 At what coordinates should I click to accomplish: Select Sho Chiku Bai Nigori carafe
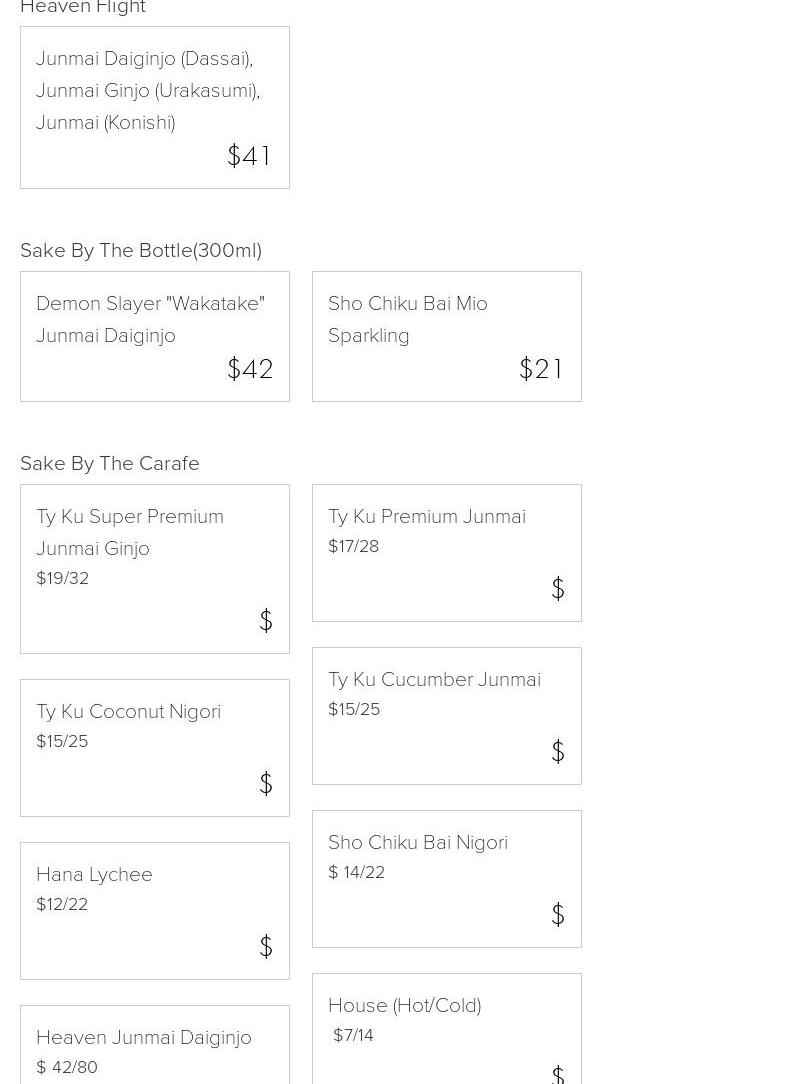point(418,842)
